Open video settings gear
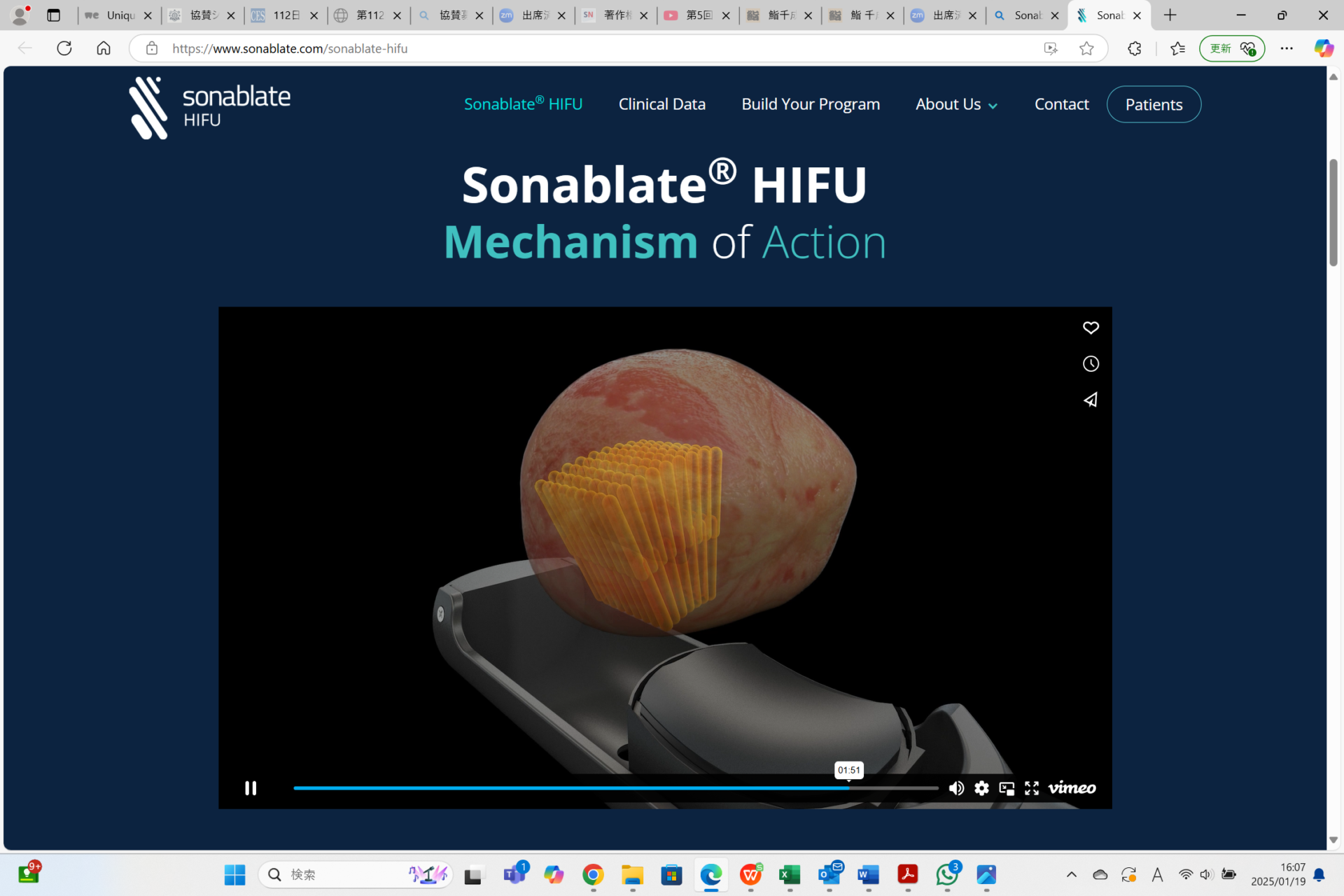 981,788
